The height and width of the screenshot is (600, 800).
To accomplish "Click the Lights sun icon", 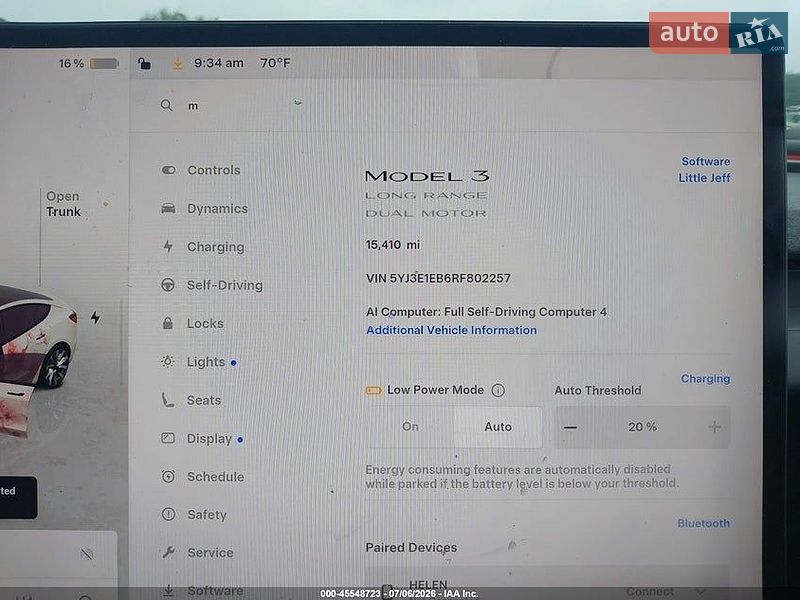I will (x=167, y=362).
